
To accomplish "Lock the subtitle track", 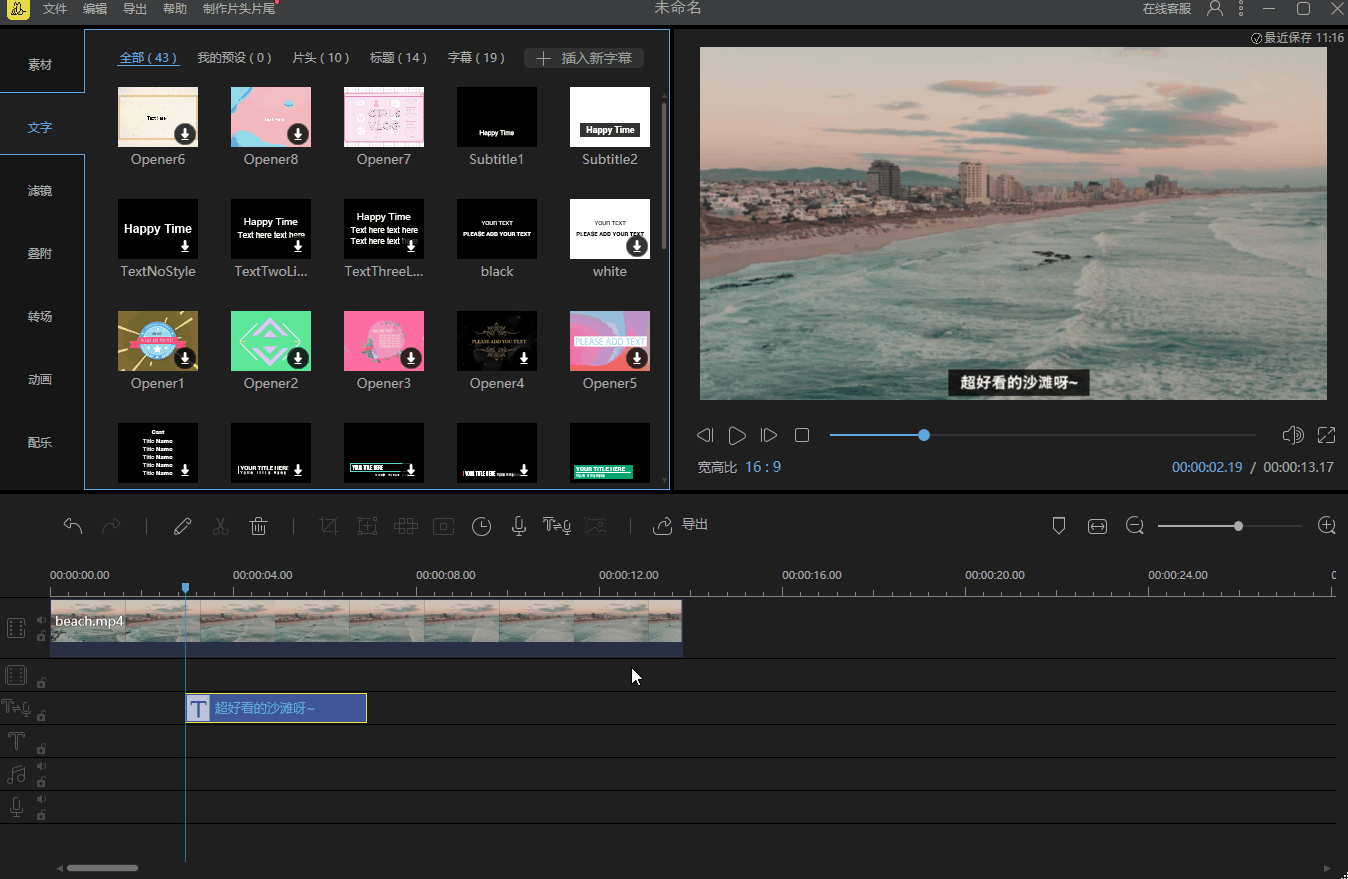I will tap(41, 716).
